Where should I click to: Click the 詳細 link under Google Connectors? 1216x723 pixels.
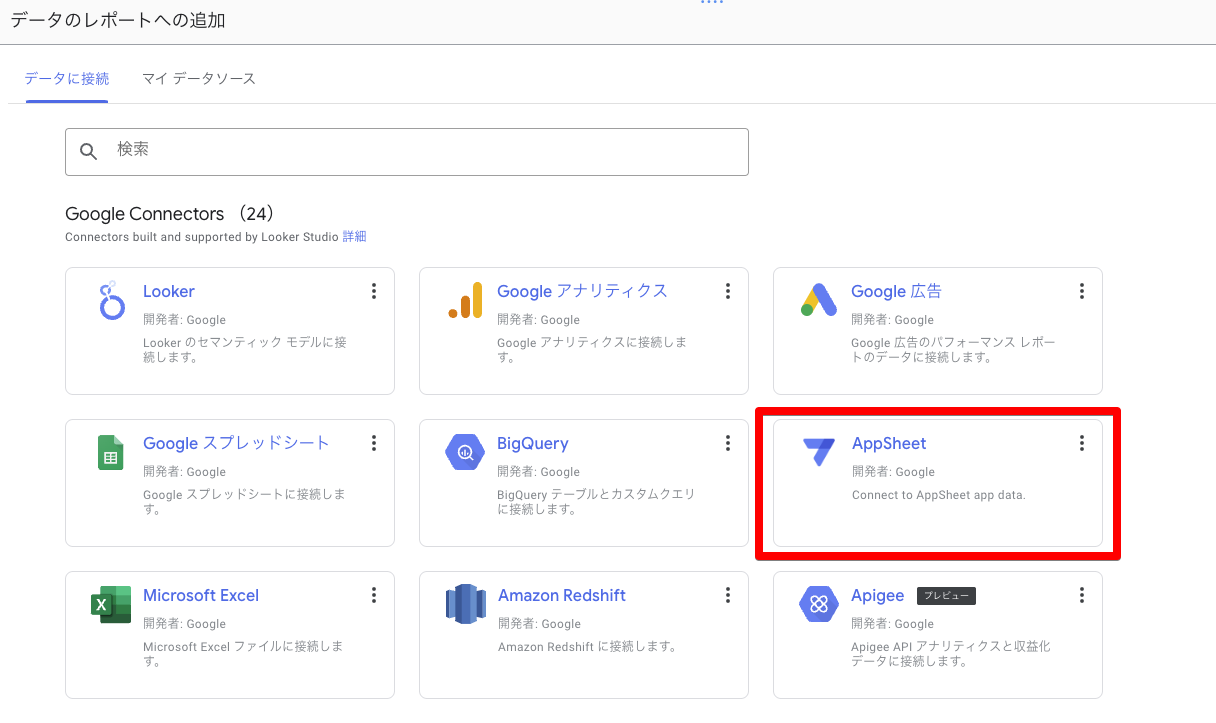354,237
